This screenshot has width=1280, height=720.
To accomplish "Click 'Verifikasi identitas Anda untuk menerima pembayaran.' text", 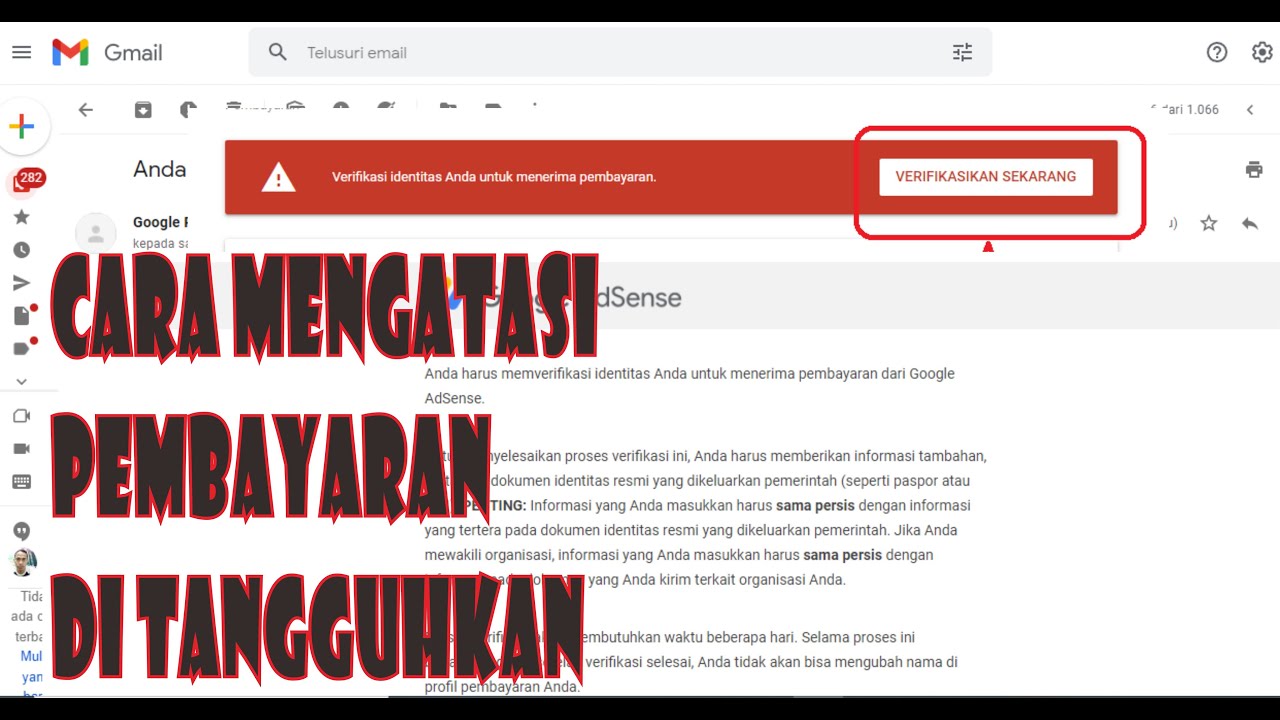I will [494, 177].
